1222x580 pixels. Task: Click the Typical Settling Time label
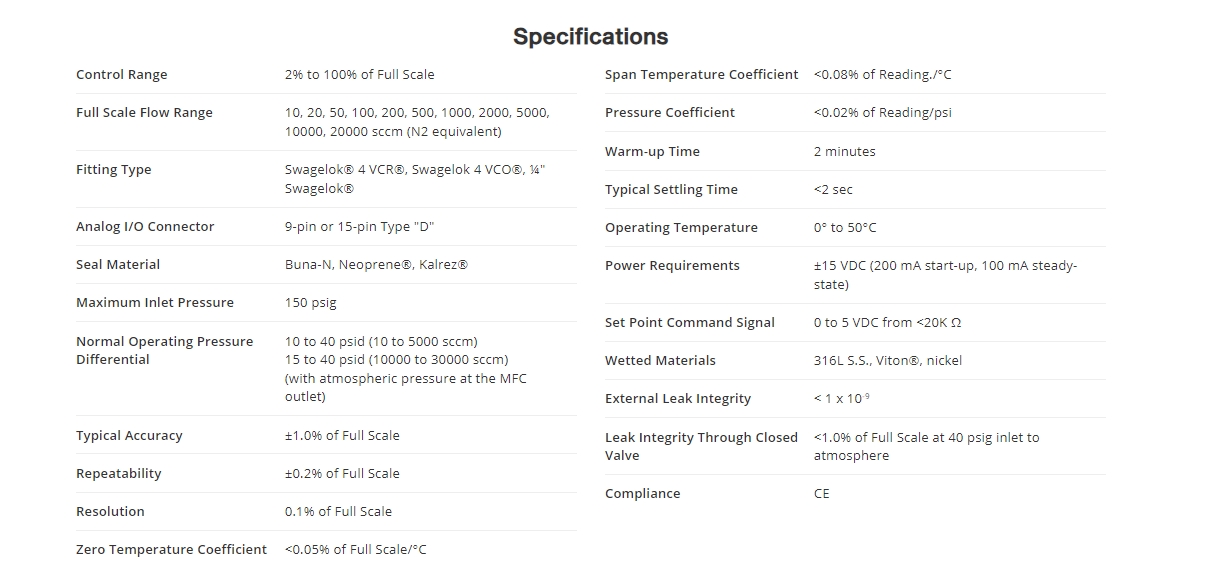tap(671, 190)
